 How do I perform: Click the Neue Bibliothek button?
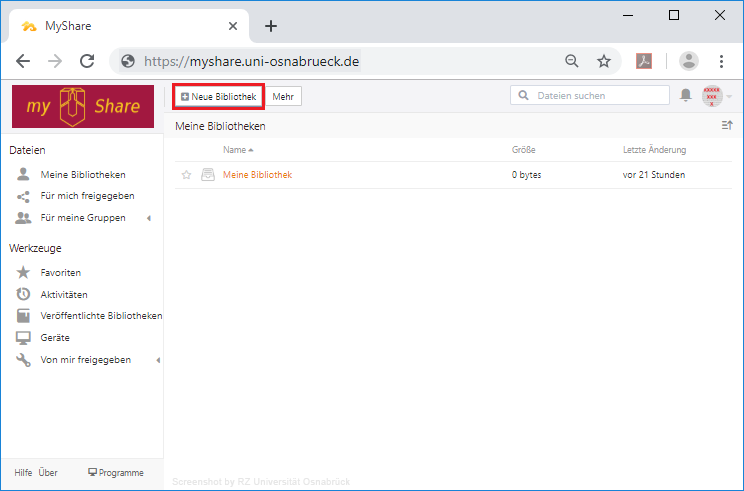pos(218,97)
